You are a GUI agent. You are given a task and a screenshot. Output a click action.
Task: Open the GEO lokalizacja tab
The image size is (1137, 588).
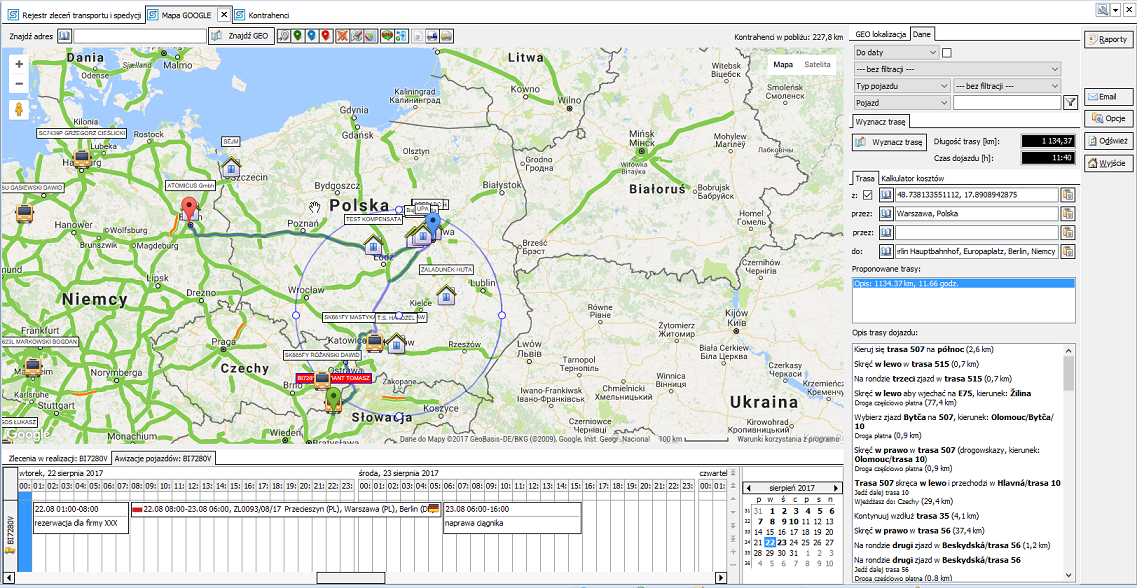coord(881,34)
